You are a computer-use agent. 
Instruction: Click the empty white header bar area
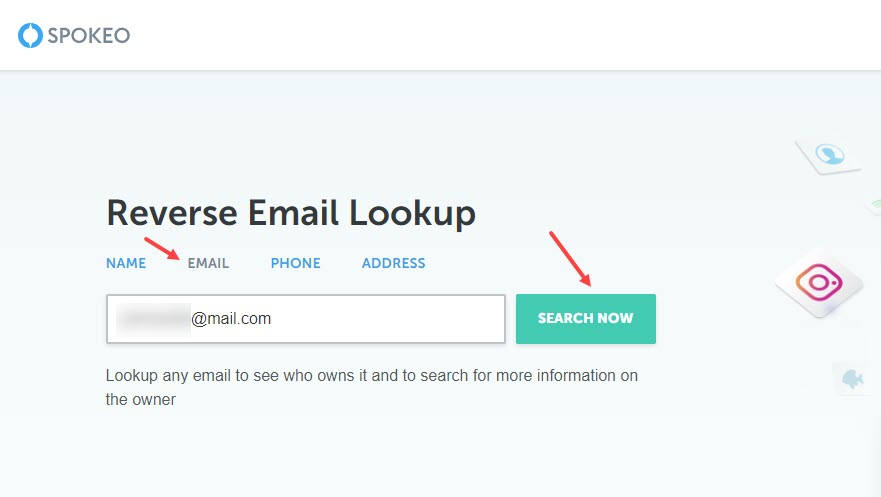click(506, 35)
